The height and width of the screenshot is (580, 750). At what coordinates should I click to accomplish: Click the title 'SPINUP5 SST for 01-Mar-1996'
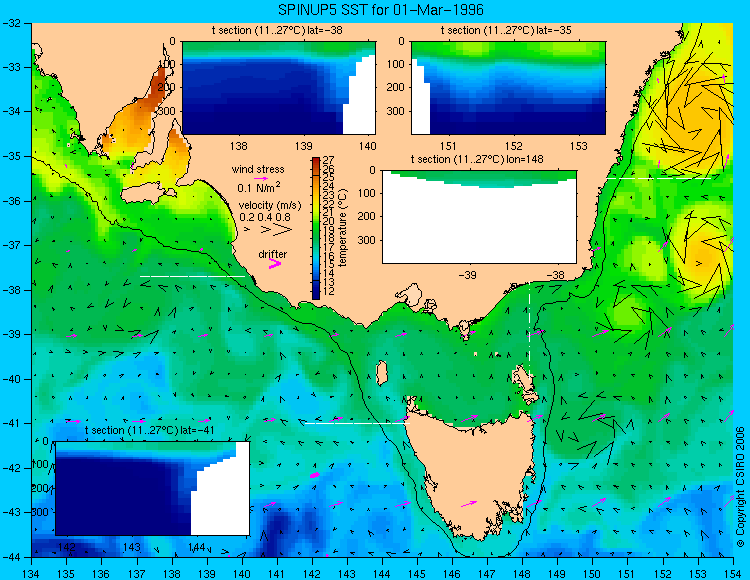coord(381,10)
